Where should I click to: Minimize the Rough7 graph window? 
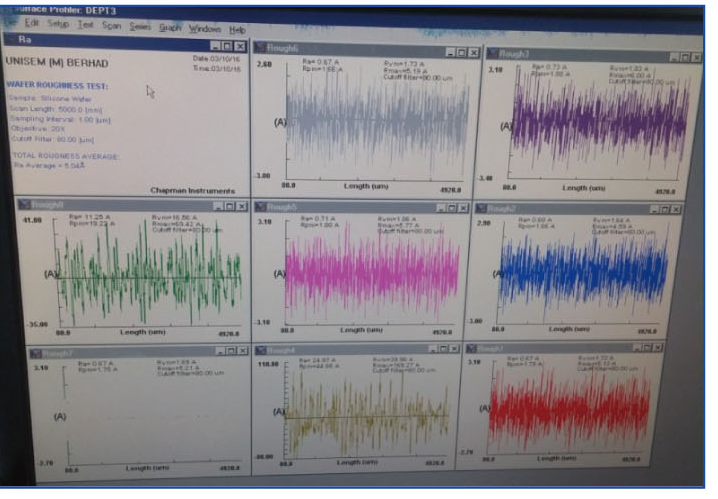(220, 351)
